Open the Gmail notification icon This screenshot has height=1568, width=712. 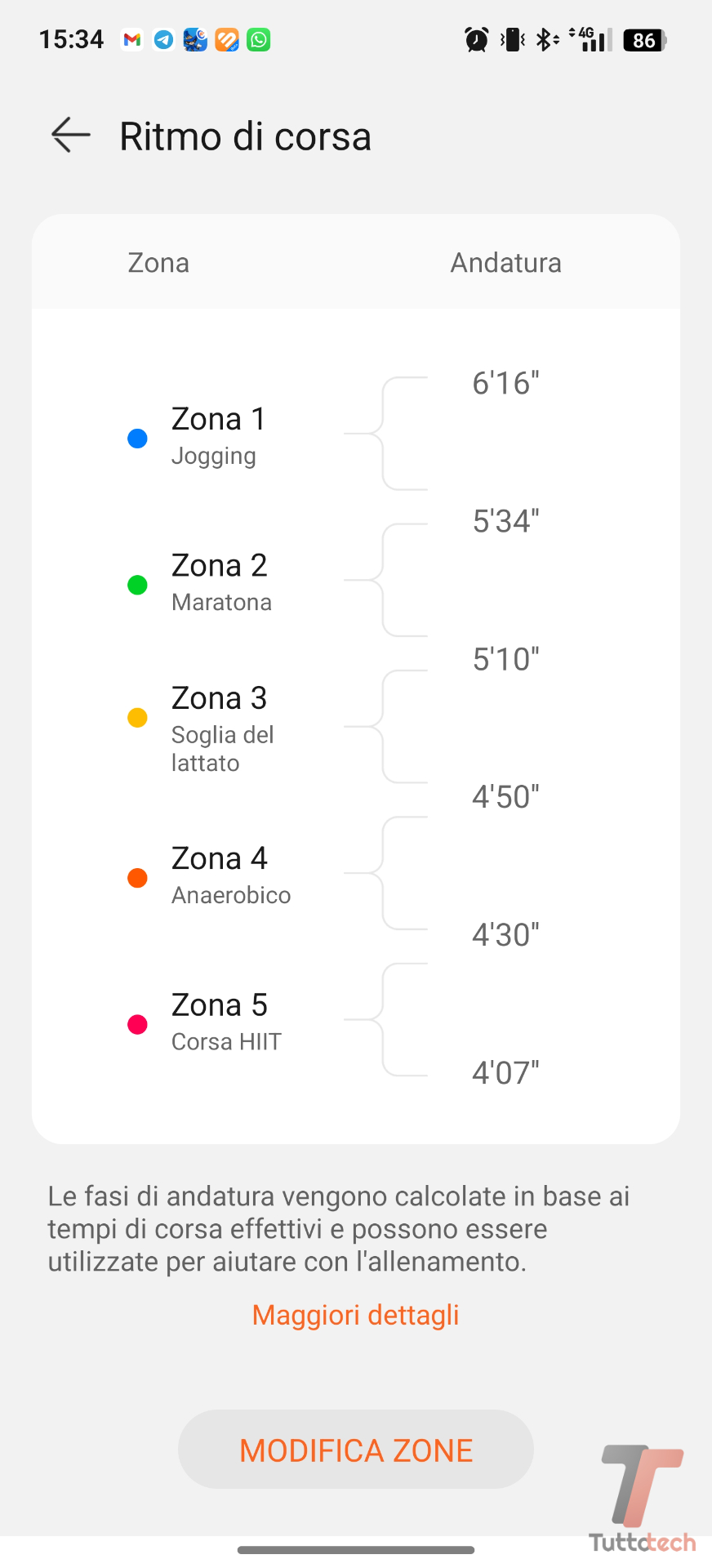(x=132, y=39)
